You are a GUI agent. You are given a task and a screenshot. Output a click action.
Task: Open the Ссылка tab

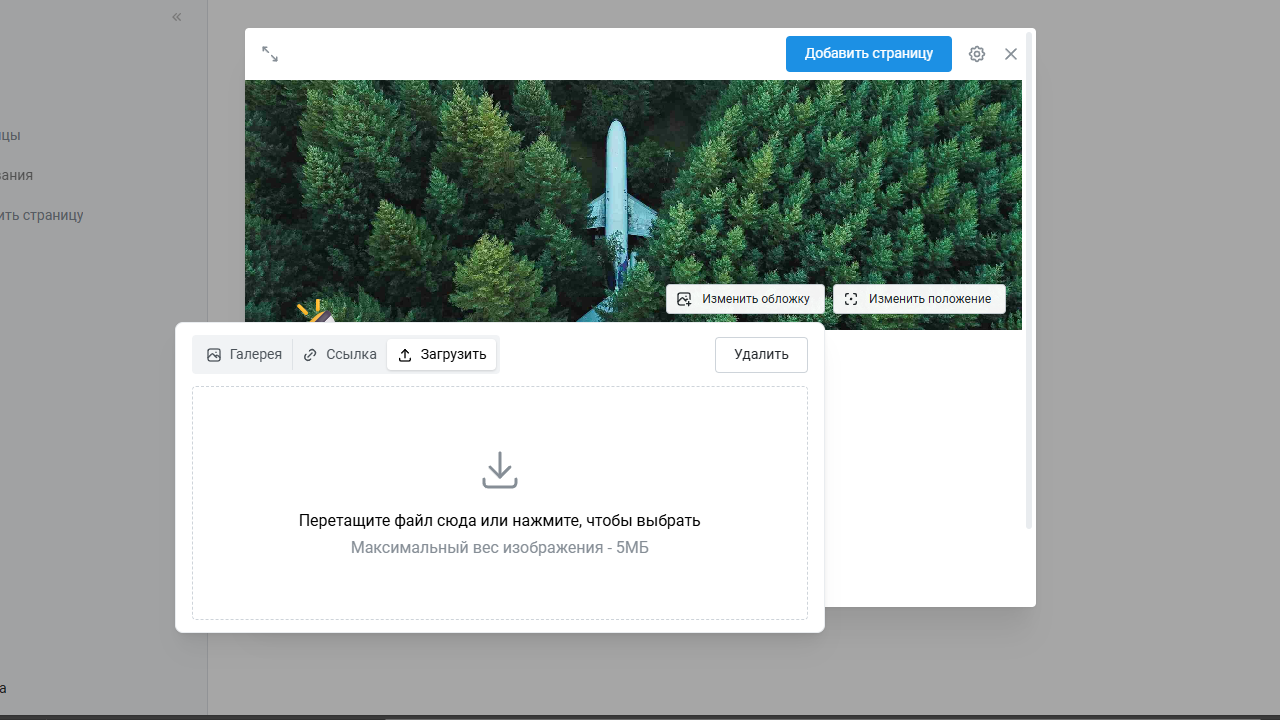click(x=340, y=355)
